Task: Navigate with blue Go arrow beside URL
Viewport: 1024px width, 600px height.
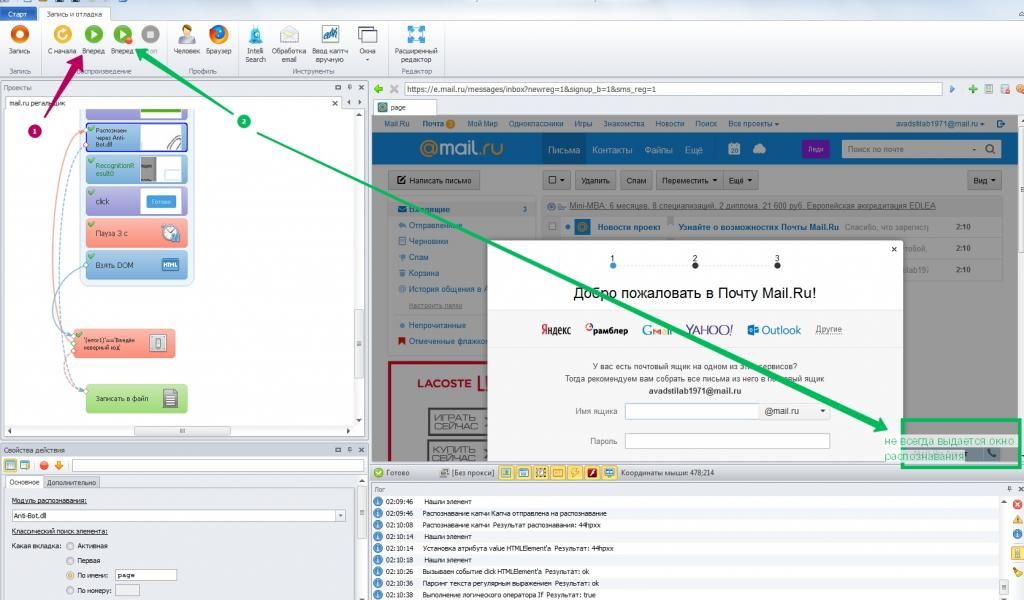Action: 952,89
